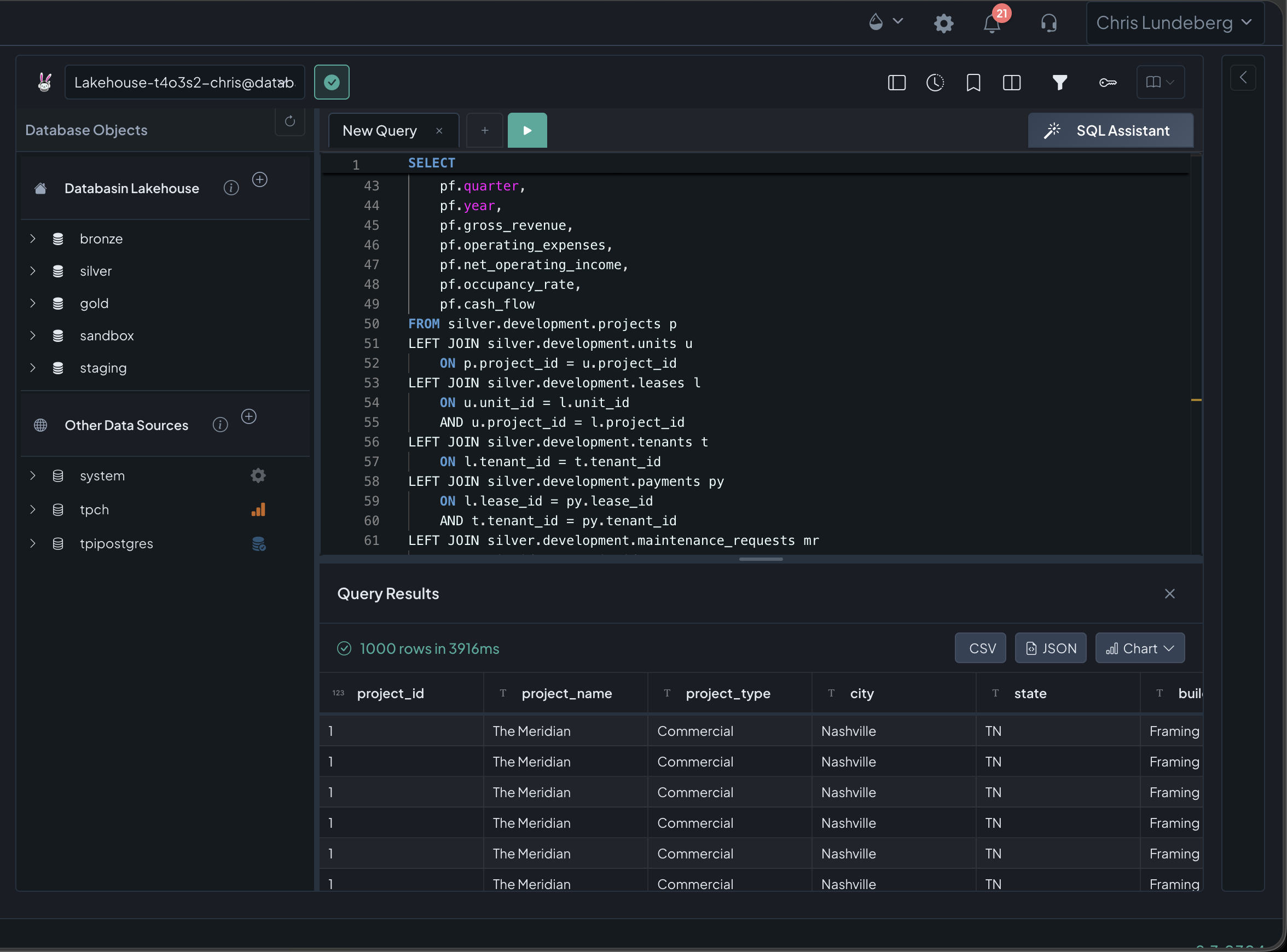Click '1000 rows in 3916ms' status text
The image size is (1287, 952).
tap(430, 648)
